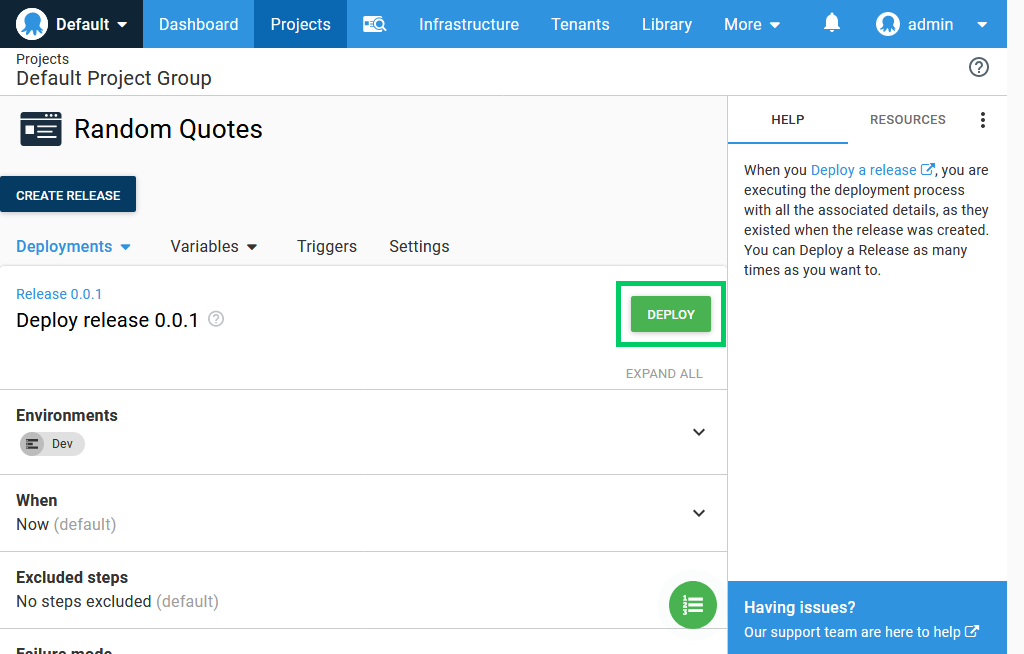Open the Variables dropdown menu

214,246
